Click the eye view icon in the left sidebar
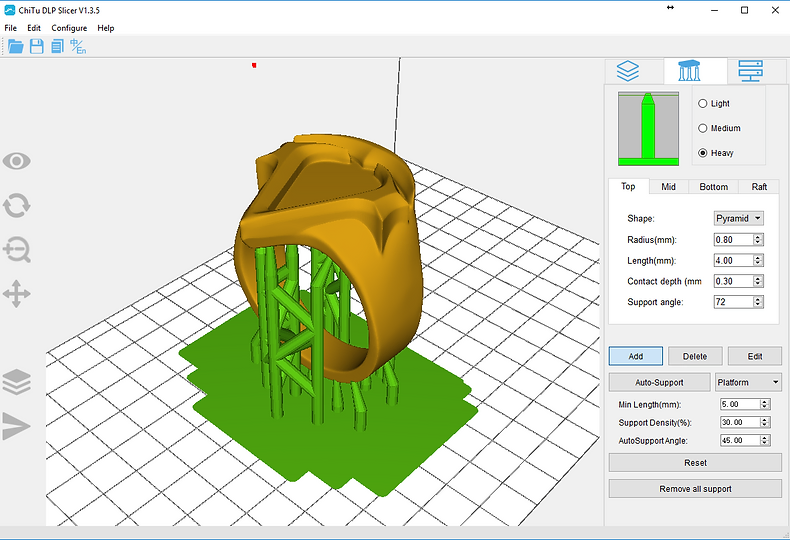Image resolution: width=790 pixels, height=540 pixels. tap(17, 161)
